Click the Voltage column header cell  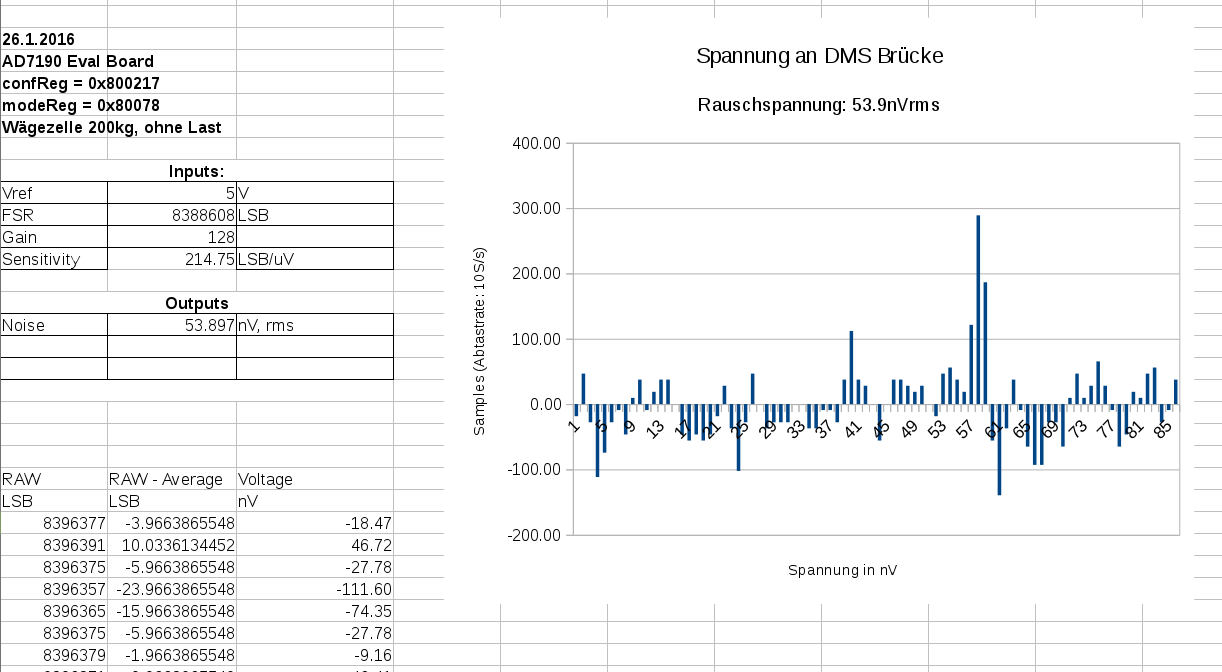tap(266, 479)
